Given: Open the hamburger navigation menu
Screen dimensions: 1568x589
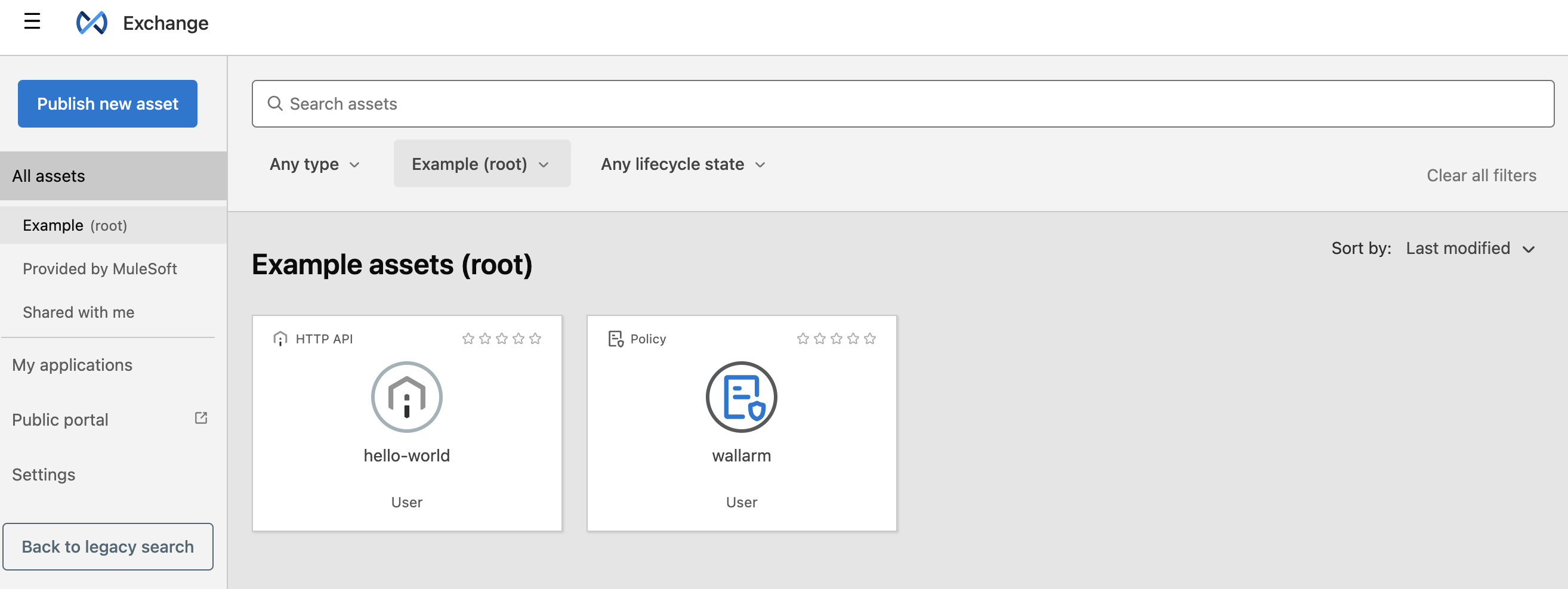Looking at the screenshot, I should [32, 22].
